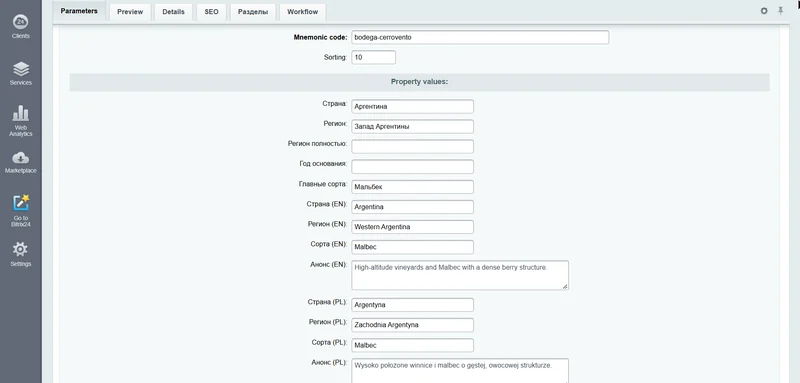Click the pin icon at top right
Image resolution: width=800 pixels, height=383 pixels.
tap(780, 11)
